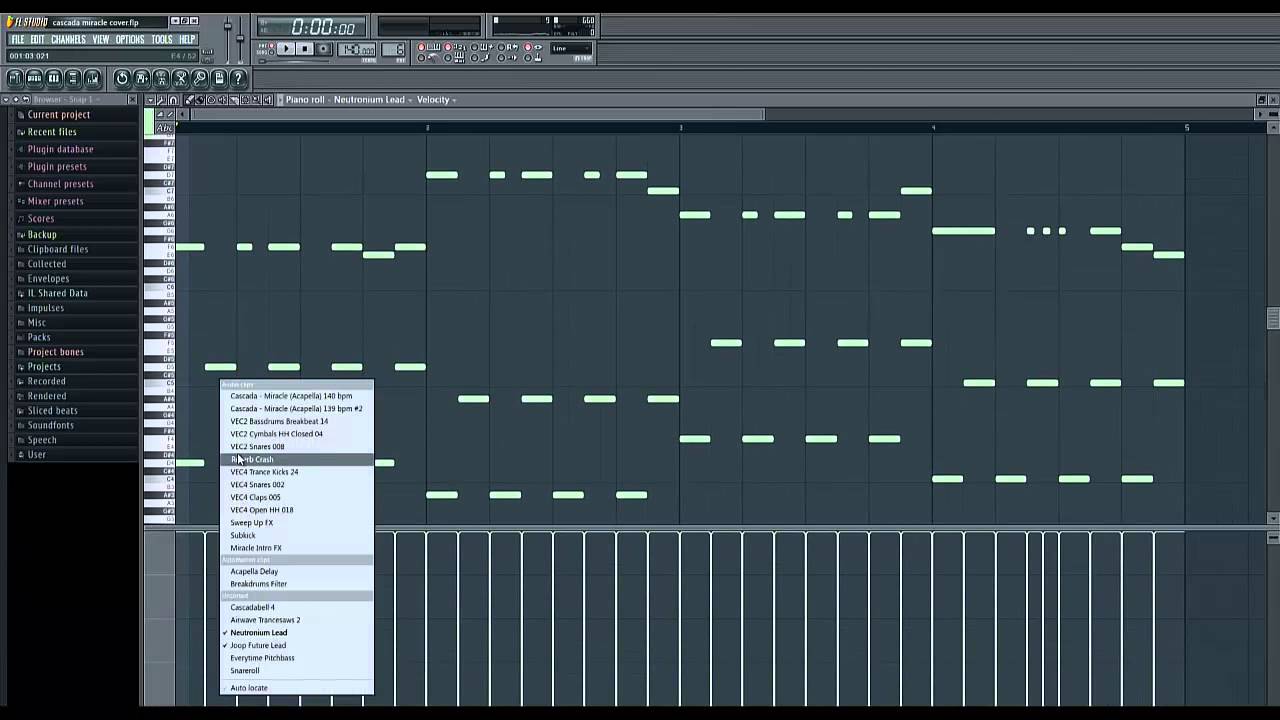The image size is (1280, 720).
Task: Show the playlist window shortcut icon
Action: pos(15,78)
